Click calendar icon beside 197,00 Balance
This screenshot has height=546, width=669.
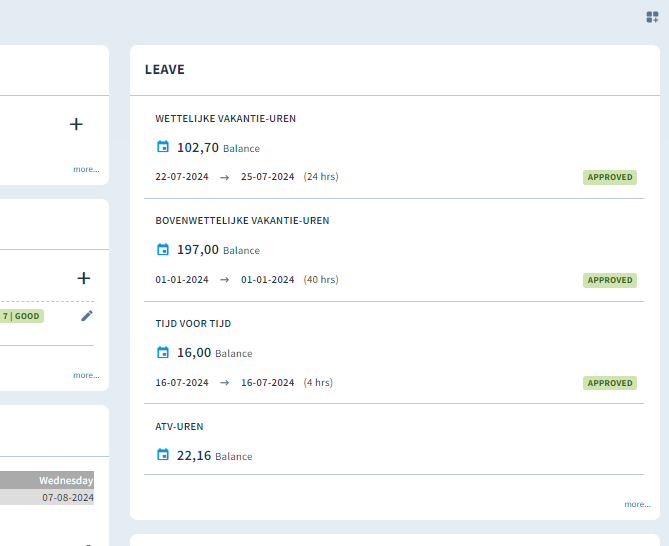tap(163, 249)
